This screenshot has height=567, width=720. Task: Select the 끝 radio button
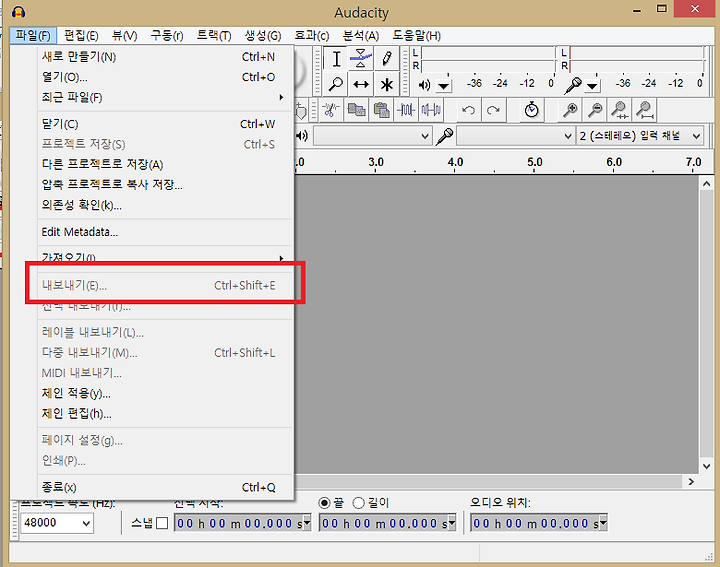[324, 503]
